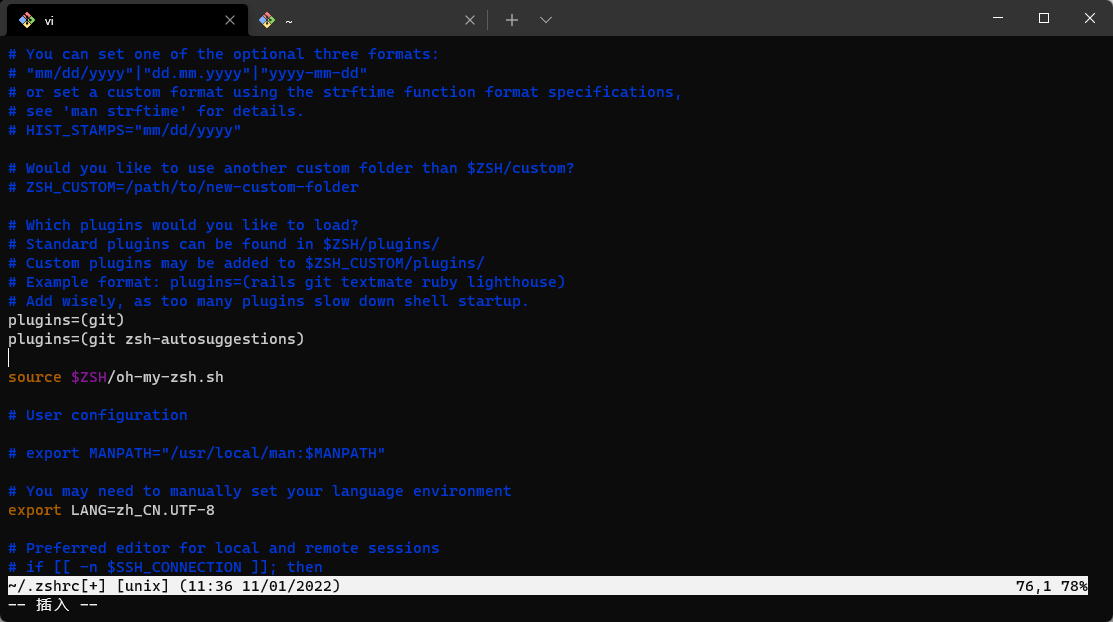The height and width of the screenshot is (622, 1113).
Task: Minimize the terminal window
Action: (x=997, y=18)
